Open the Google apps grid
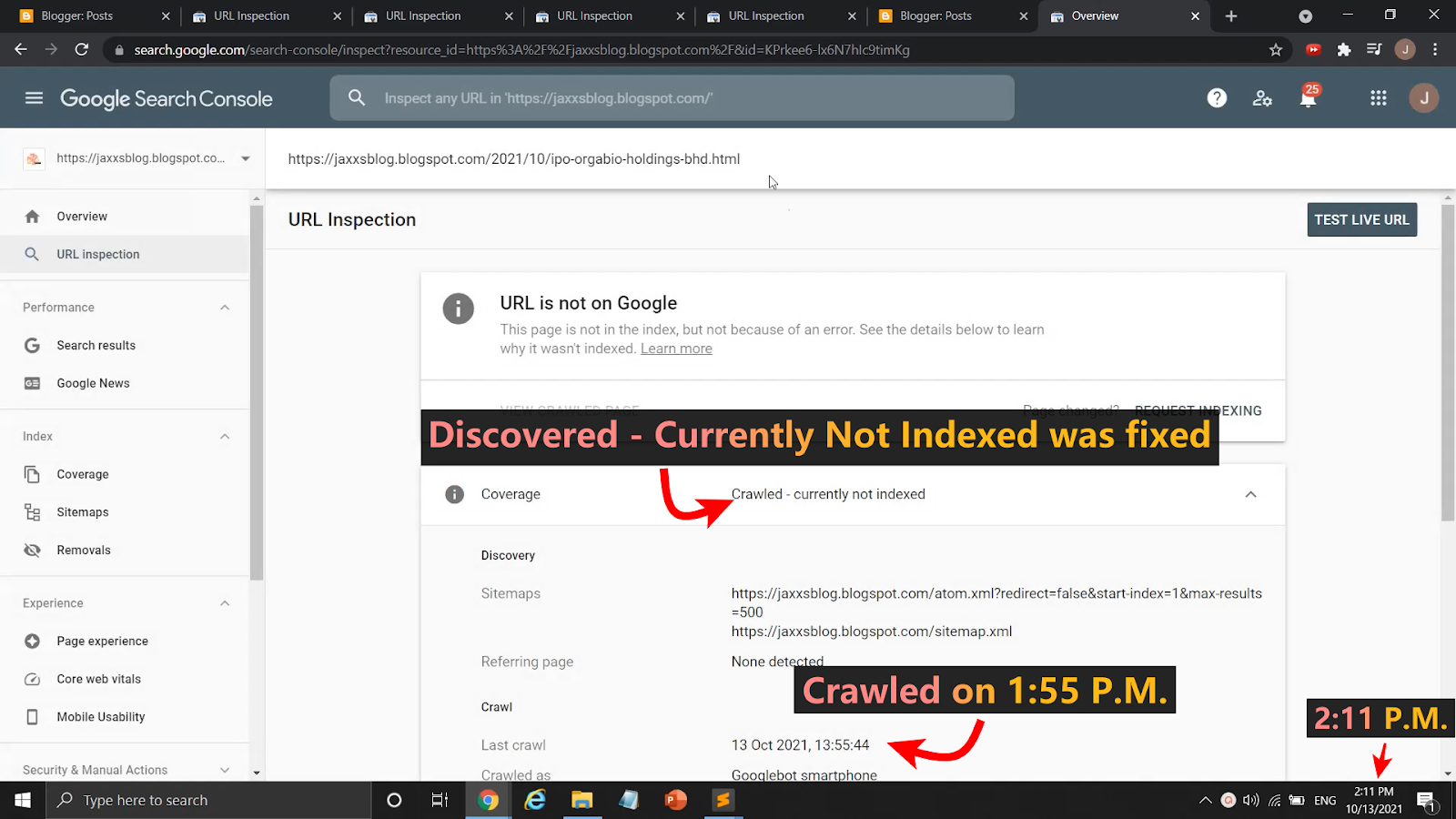Screen dimensions: 1456x819 pyautogui.click(x=1379, y=98)
